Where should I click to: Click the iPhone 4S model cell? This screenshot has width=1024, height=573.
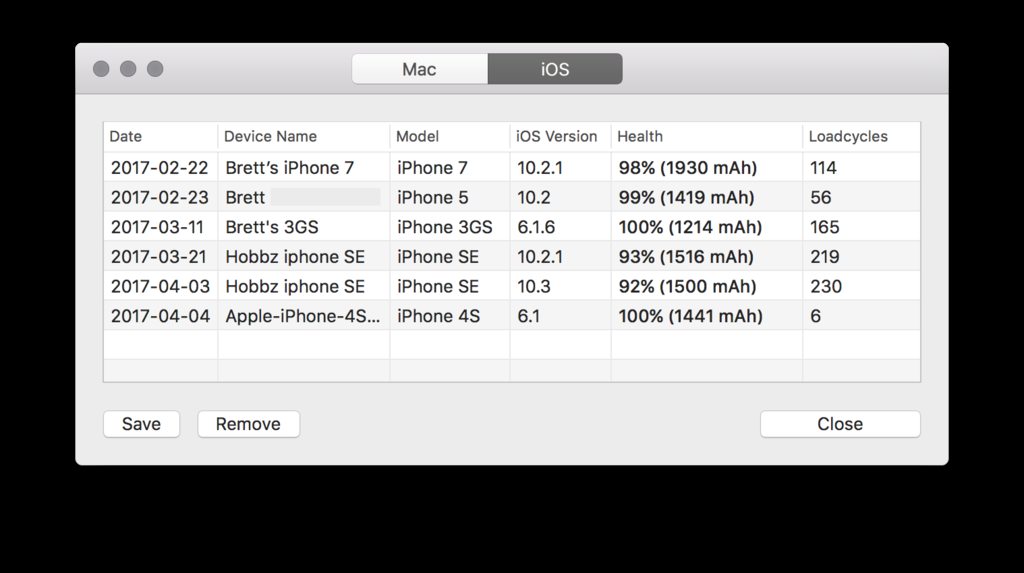(438, 316)
